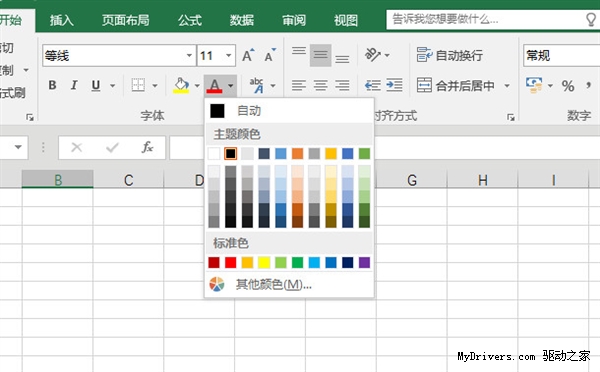Switch to 数据 tab
The image size is (600, 372).
click(242, 20)
